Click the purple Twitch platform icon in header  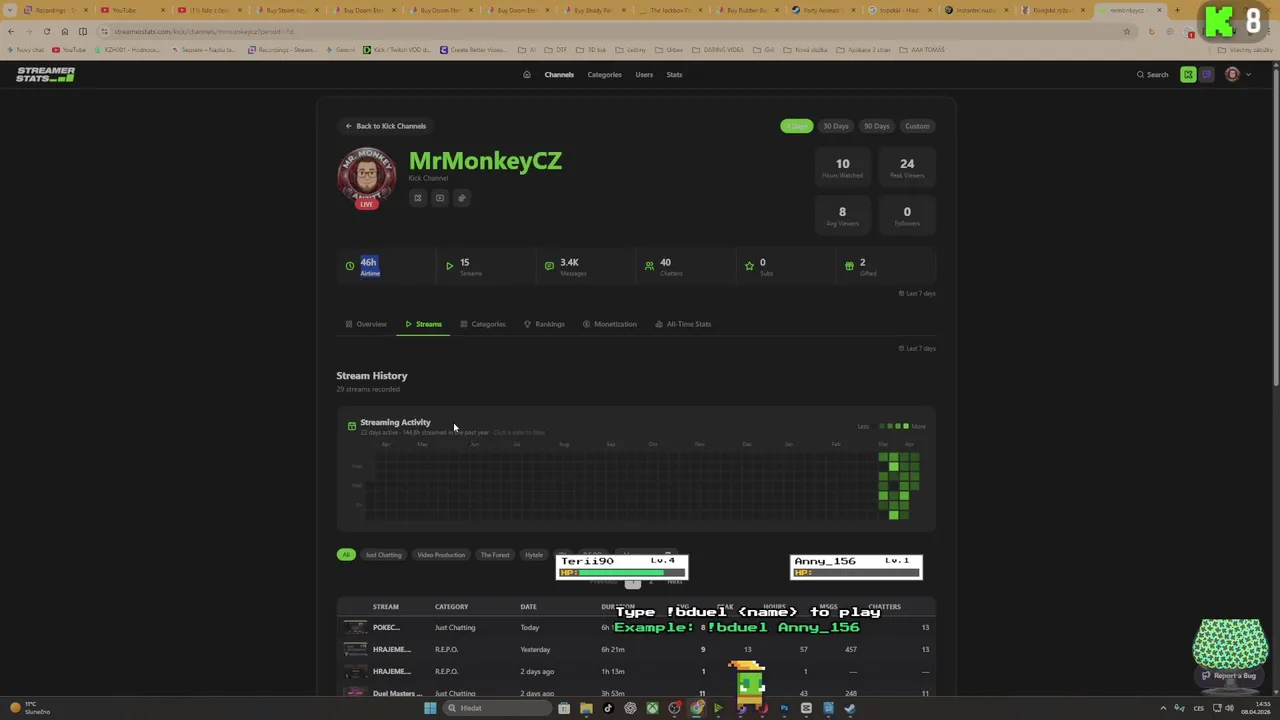pyautogui.click(x=1207, y=74)
